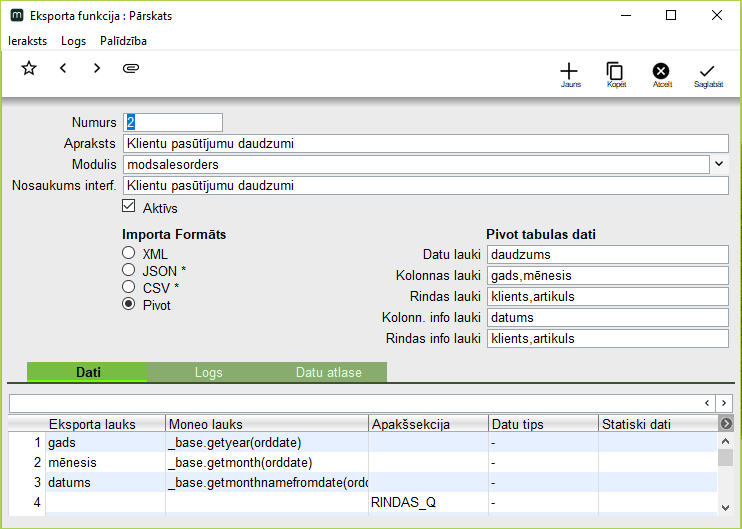Choose JSON import format option
This screenshot has height=529, width=742.
(x=128, y=270)
